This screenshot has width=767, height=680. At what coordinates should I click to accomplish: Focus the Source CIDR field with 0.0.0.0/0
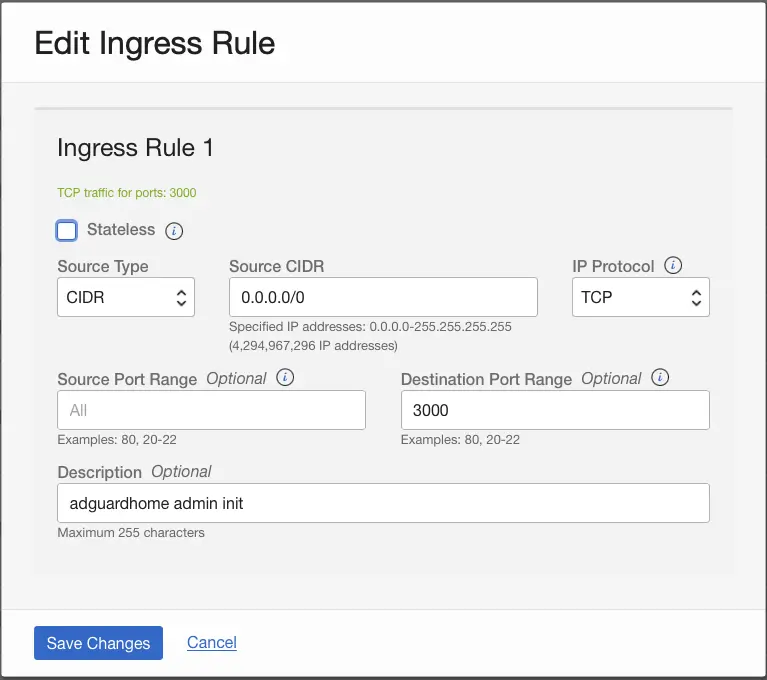coord(383,298)
